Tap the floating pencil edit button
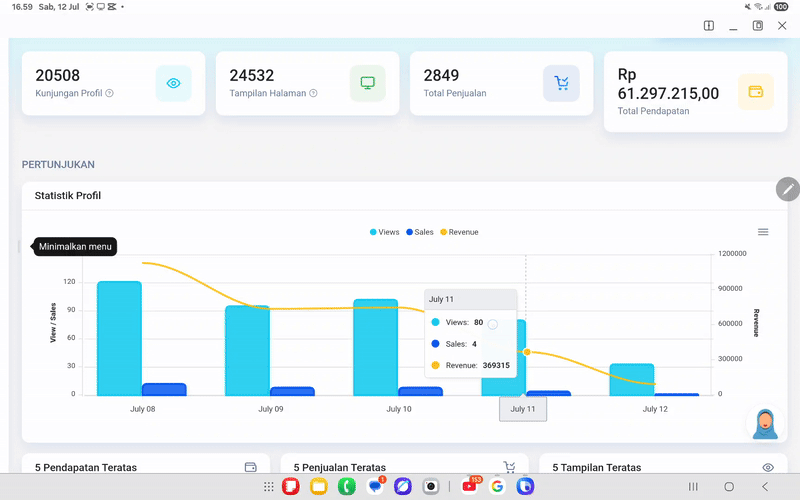This screenshot has height=500, width=800. pyautogui.click(x=788, y=189)
